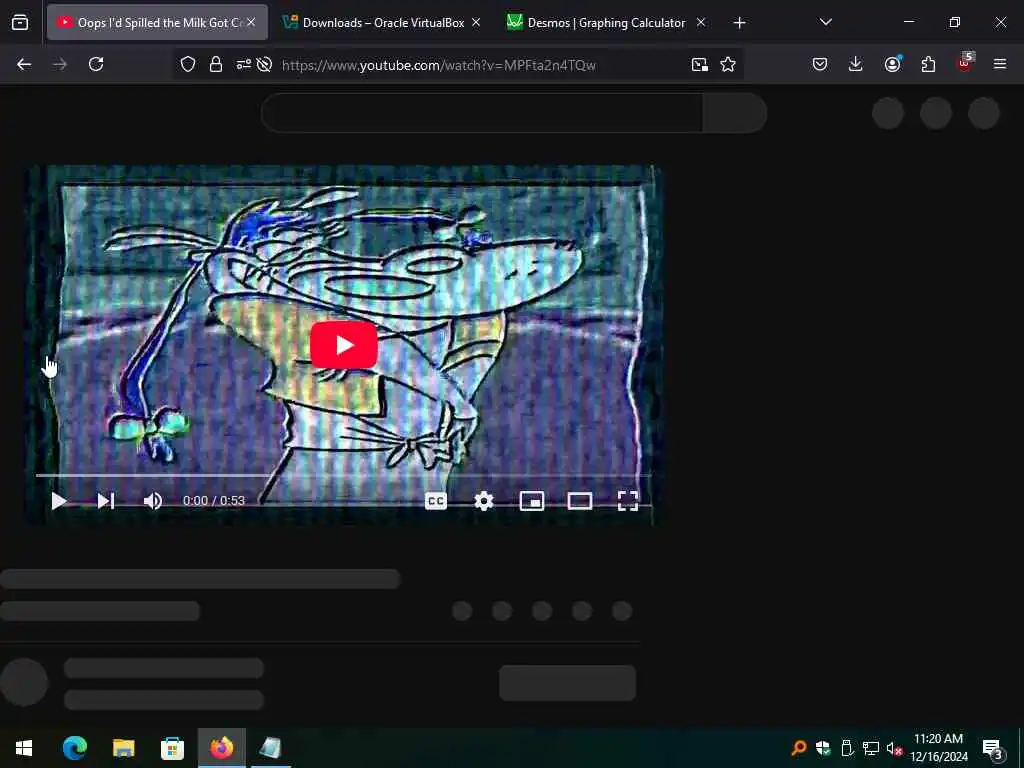The width and height of the screenshot is (1024, 768).
Task: Open network status tray icon
Action: coord(870,748)
